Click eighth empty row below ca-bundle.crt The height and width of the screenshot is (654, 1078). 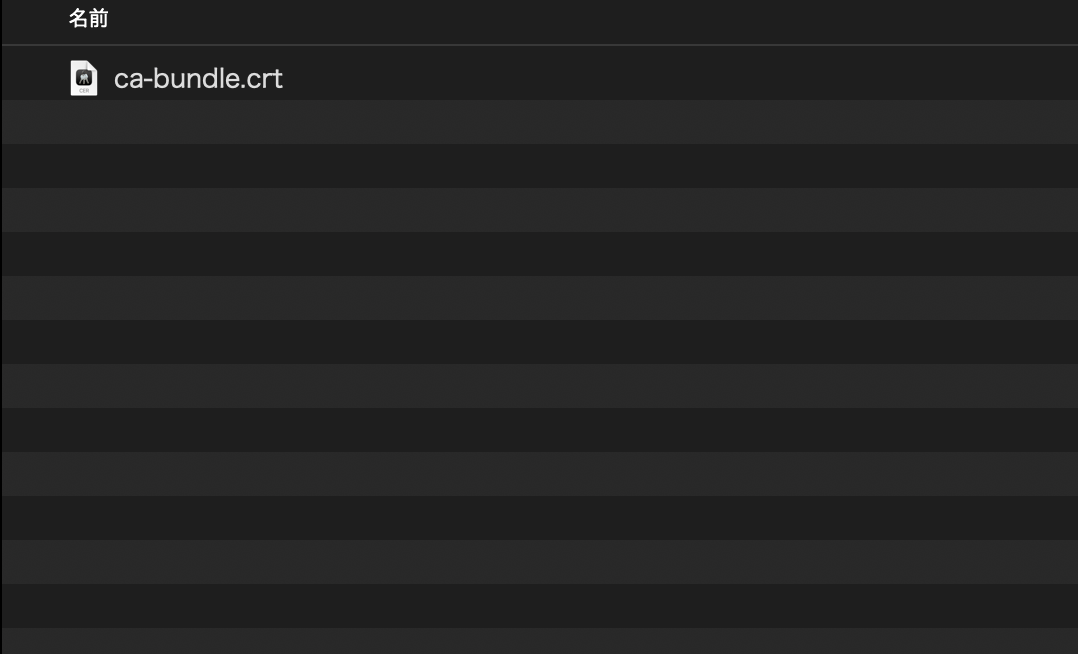click(x=540, y=430)
